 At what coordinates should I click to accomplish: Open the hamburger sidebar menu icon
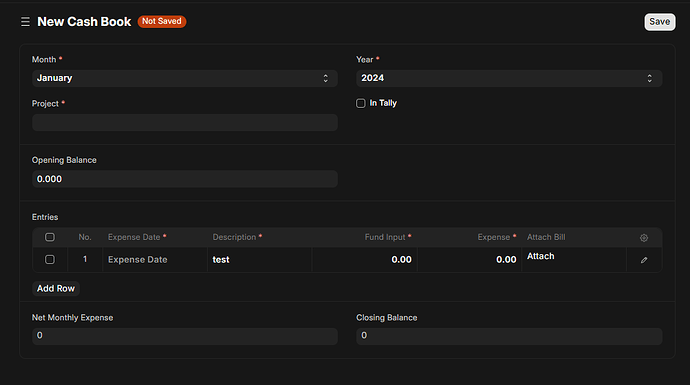25,22
